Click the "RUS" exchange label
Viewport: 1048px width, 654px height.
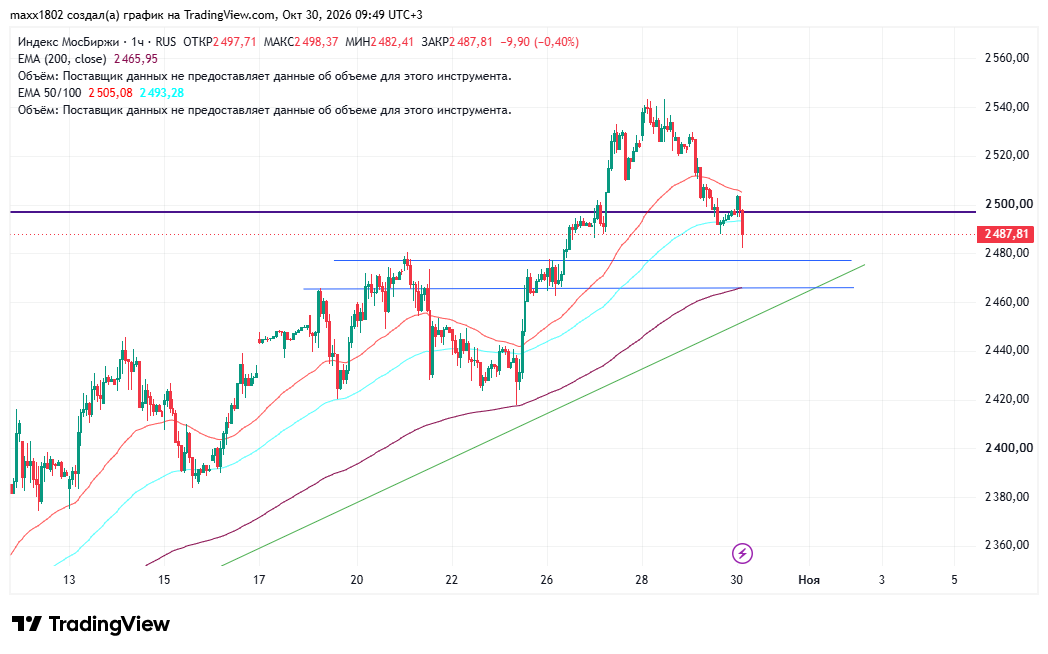click(165, 41)
